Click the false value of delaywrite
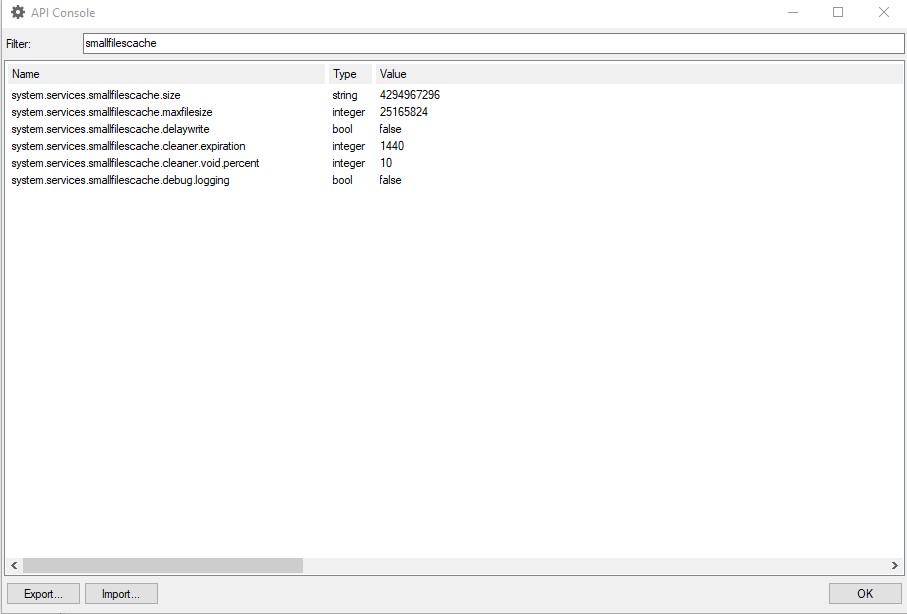This screenshot has width=907, height=614. [x=390, y=129]
